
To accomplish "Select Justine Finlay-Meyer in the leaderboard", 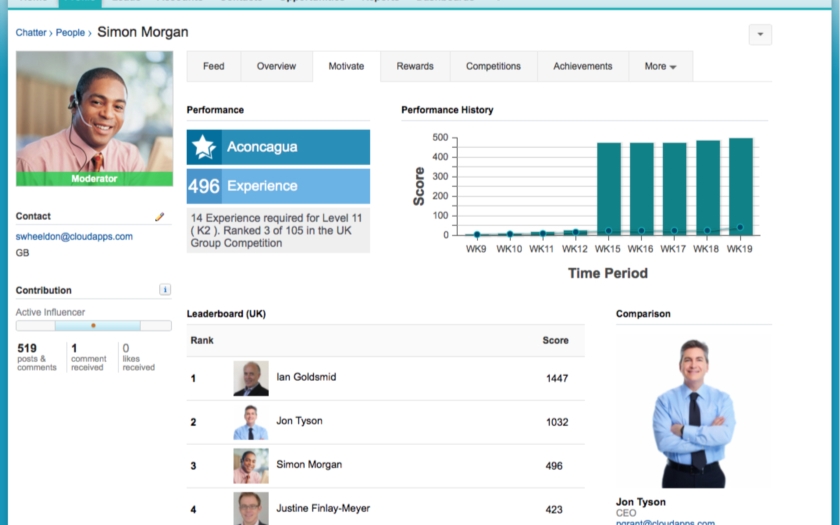I will 323,508.
